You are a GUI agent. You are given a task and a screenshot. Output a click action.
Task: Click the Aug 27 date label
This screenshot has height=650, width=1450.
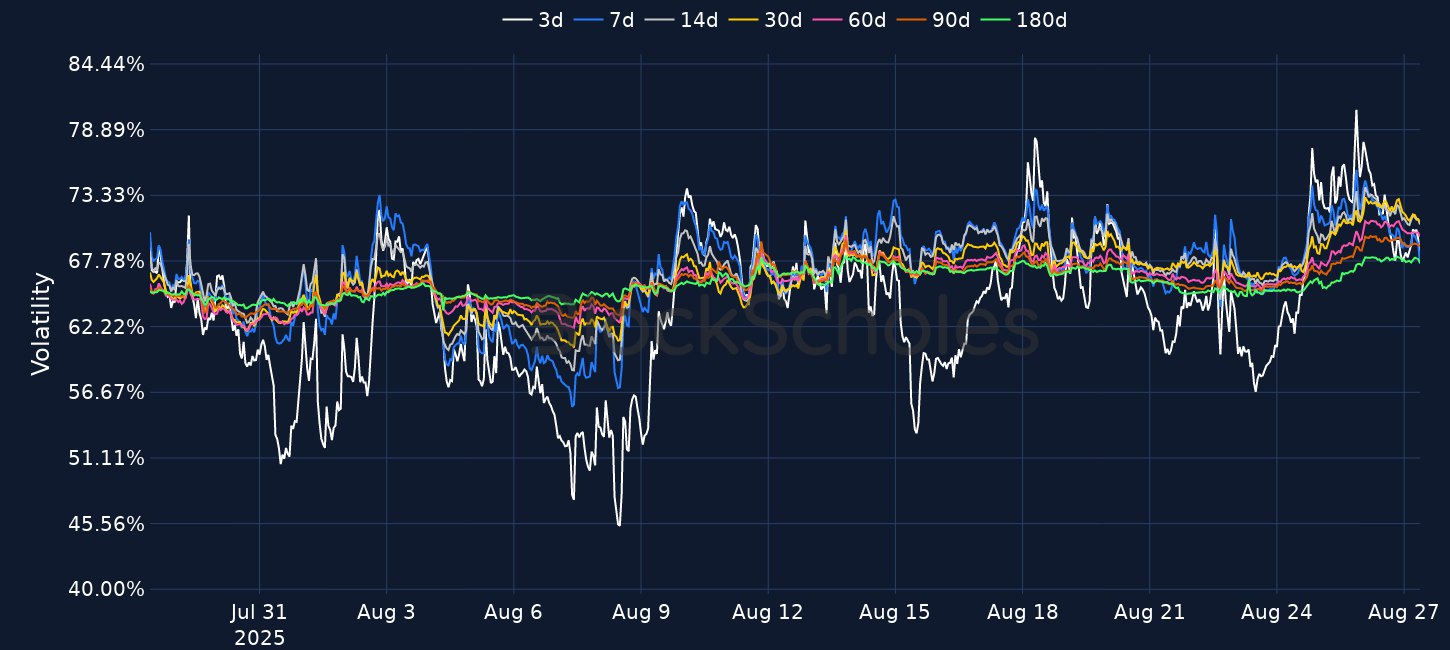pyautogui.click(x=1403, y=612)
